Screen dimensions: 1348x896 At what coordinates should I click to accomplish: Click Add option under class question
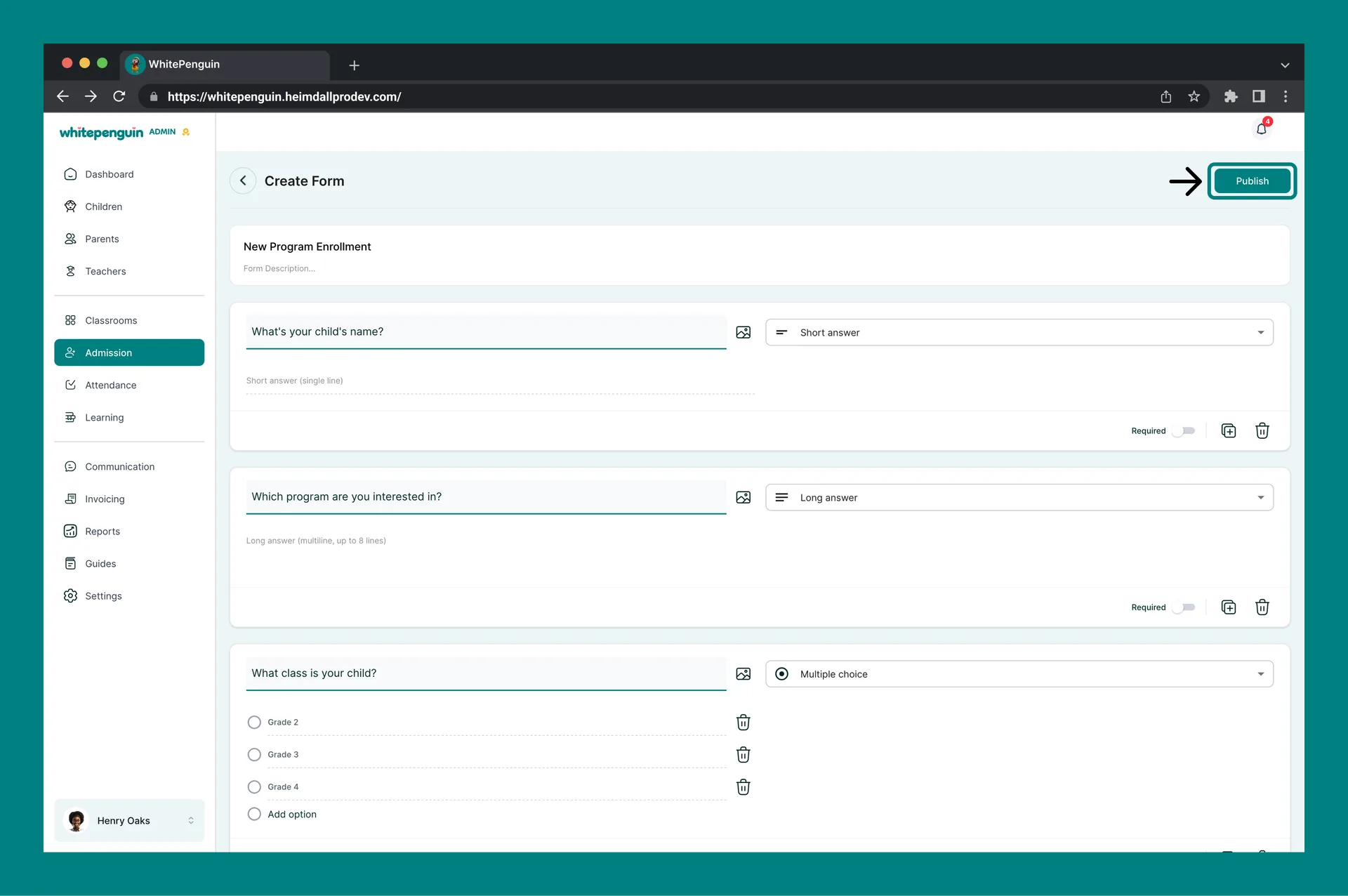(x=292, y=814)
